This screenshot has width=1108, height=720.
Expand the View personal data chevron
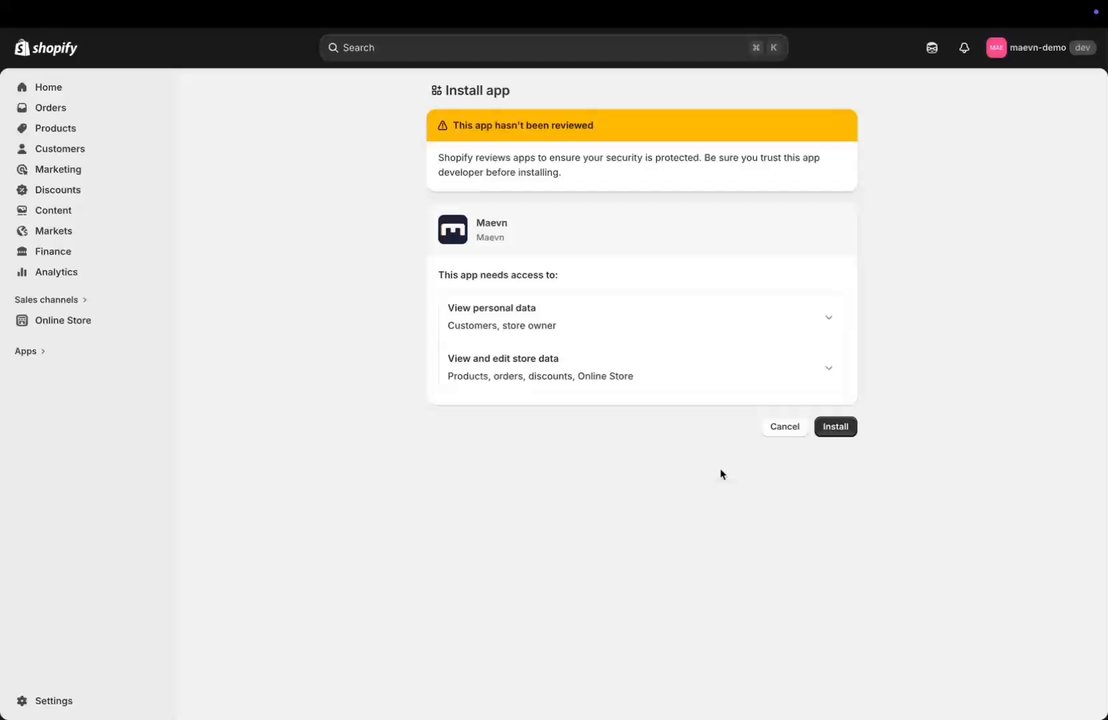(x=828, y=317)
